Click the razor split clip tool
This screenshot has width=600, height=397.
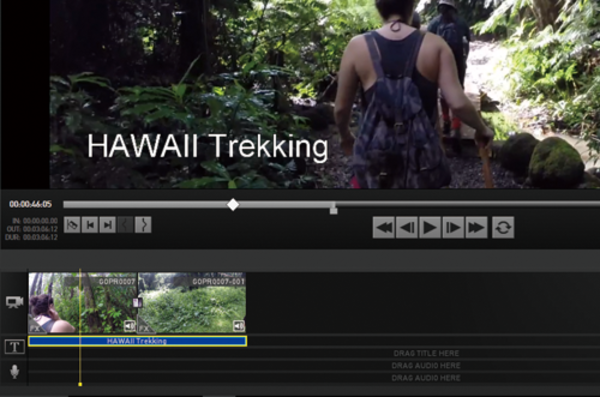click(x=72, y=225)
